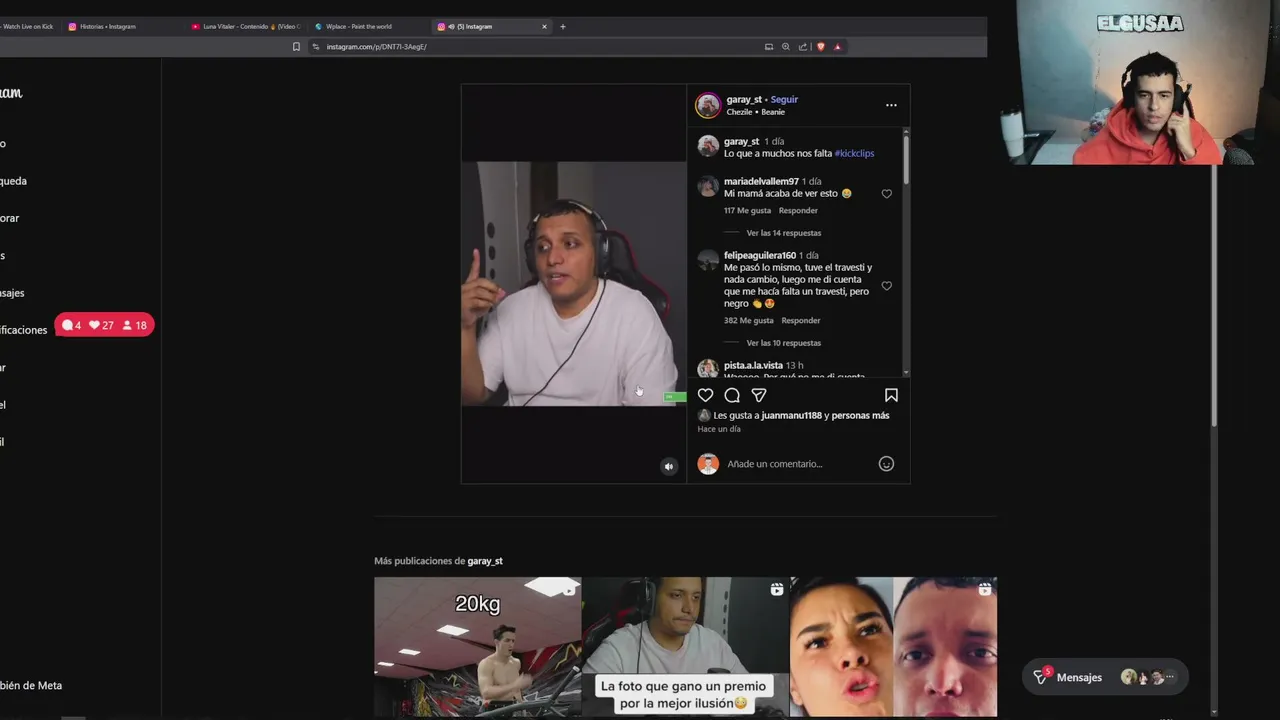Viewport: 1280px width, 720px height.
Task: Click the zoom magnifier icon in address bar
Action: [x=786, y=47]
